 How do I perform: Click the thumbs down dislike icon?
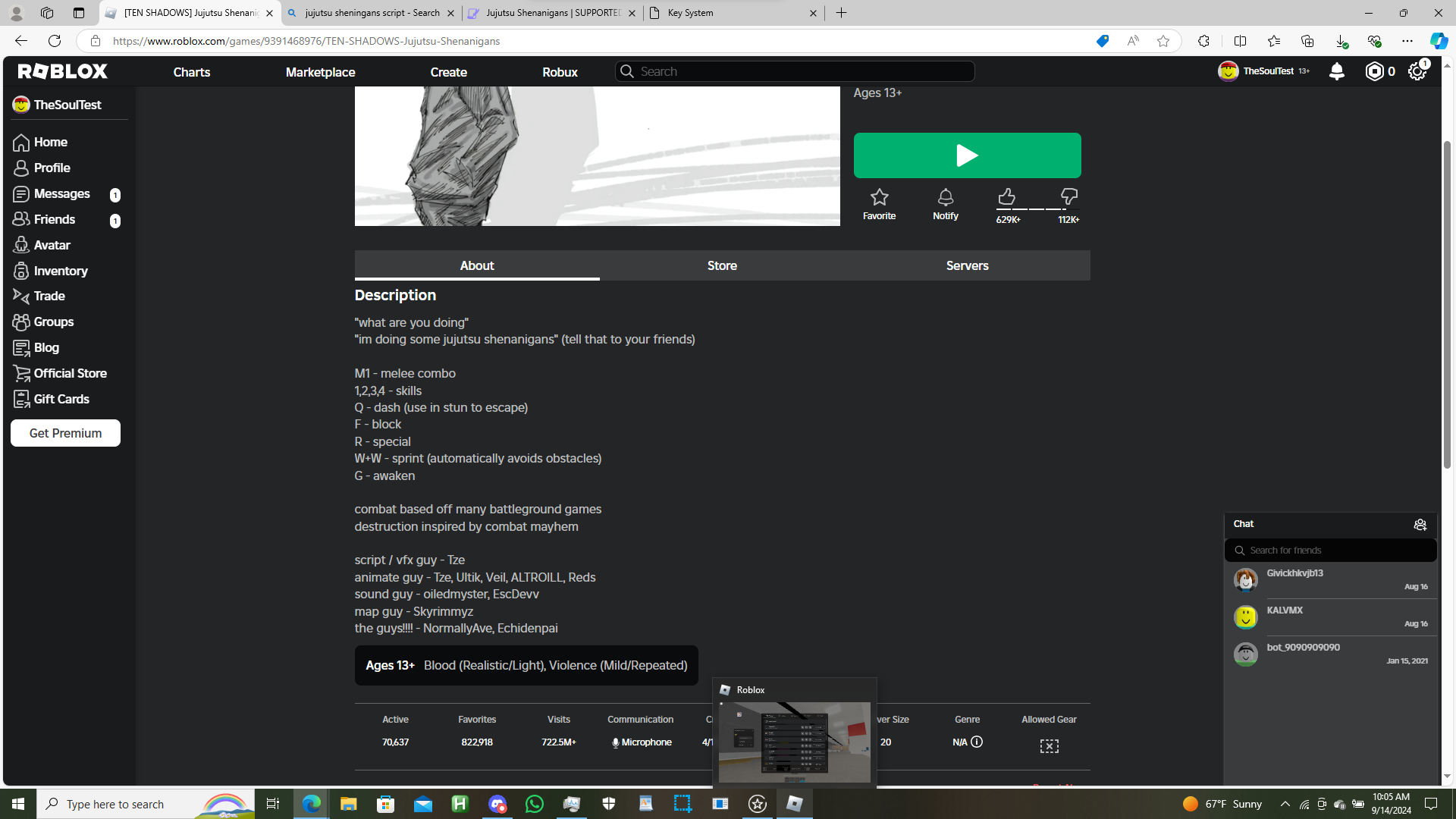click(x=1068, y=197)
